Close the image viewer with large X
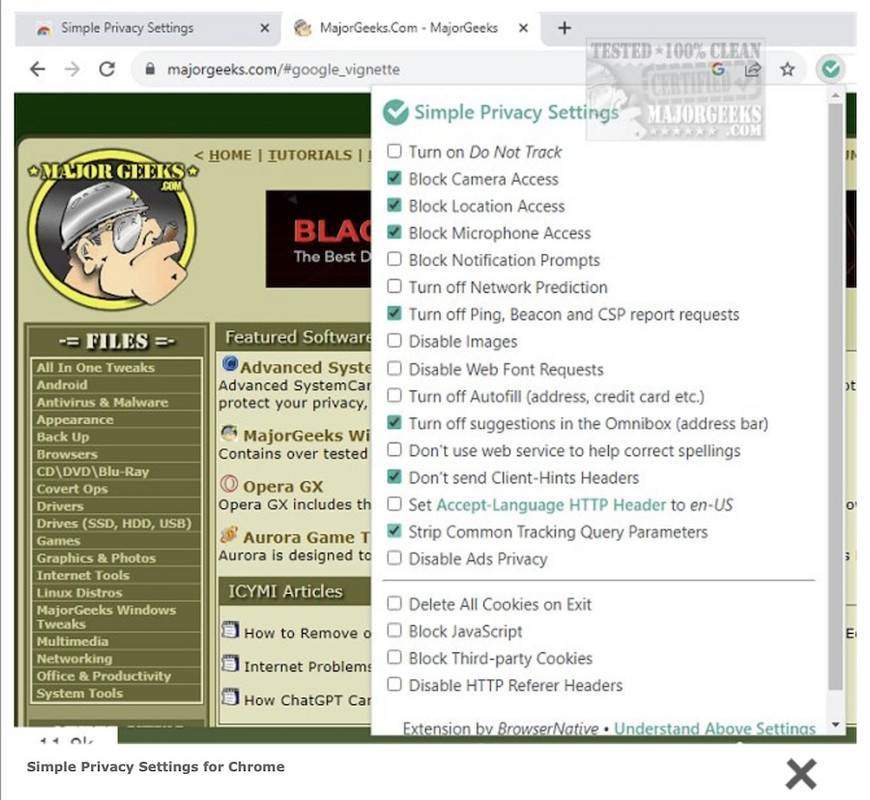Viewport: 870px width, 800px height. 801,773
